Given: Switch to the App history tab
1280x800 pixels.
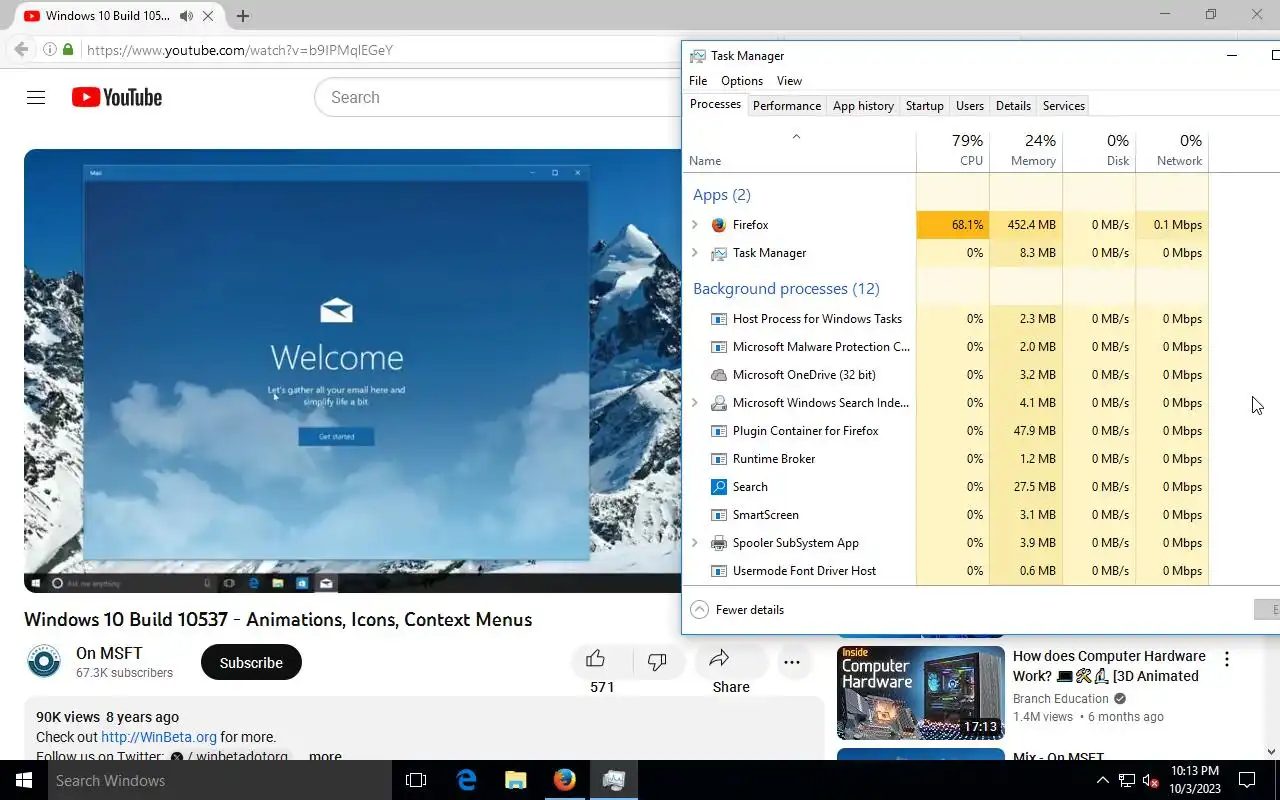Looking at the screenshot, I should (863, 106).
